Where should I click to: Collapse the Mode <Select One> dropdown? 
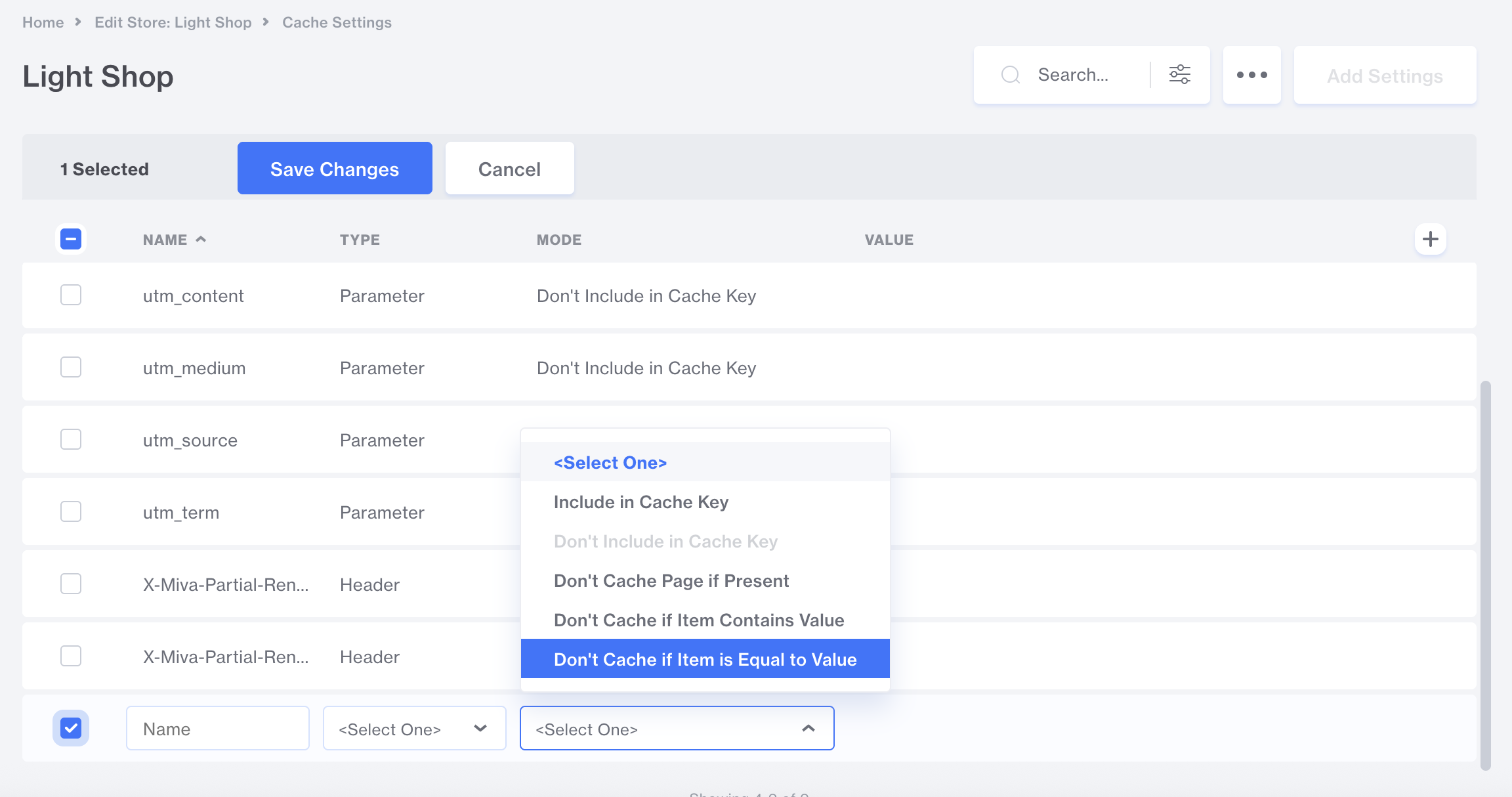click(677, 728)
